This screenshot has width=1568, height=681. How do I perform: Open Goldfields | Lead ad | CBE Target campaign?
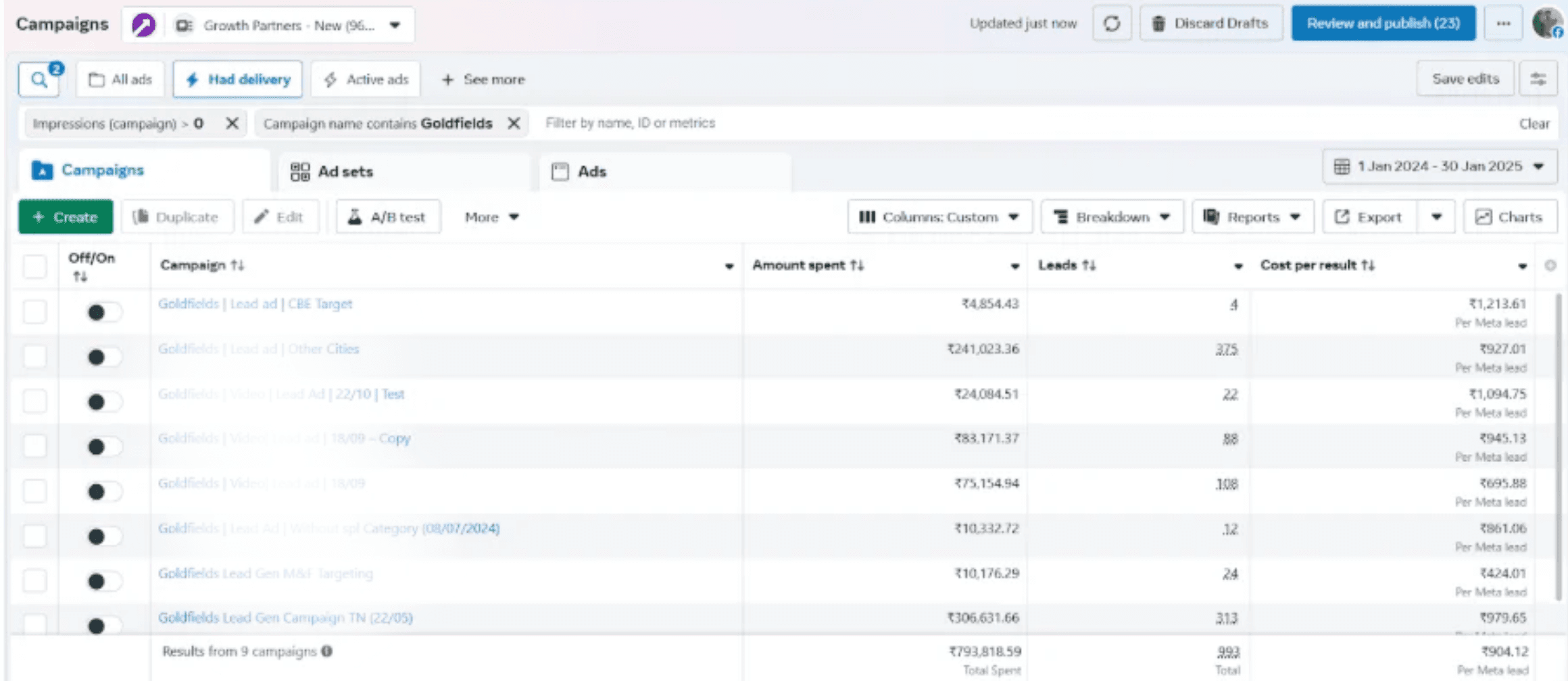point(255,304)
